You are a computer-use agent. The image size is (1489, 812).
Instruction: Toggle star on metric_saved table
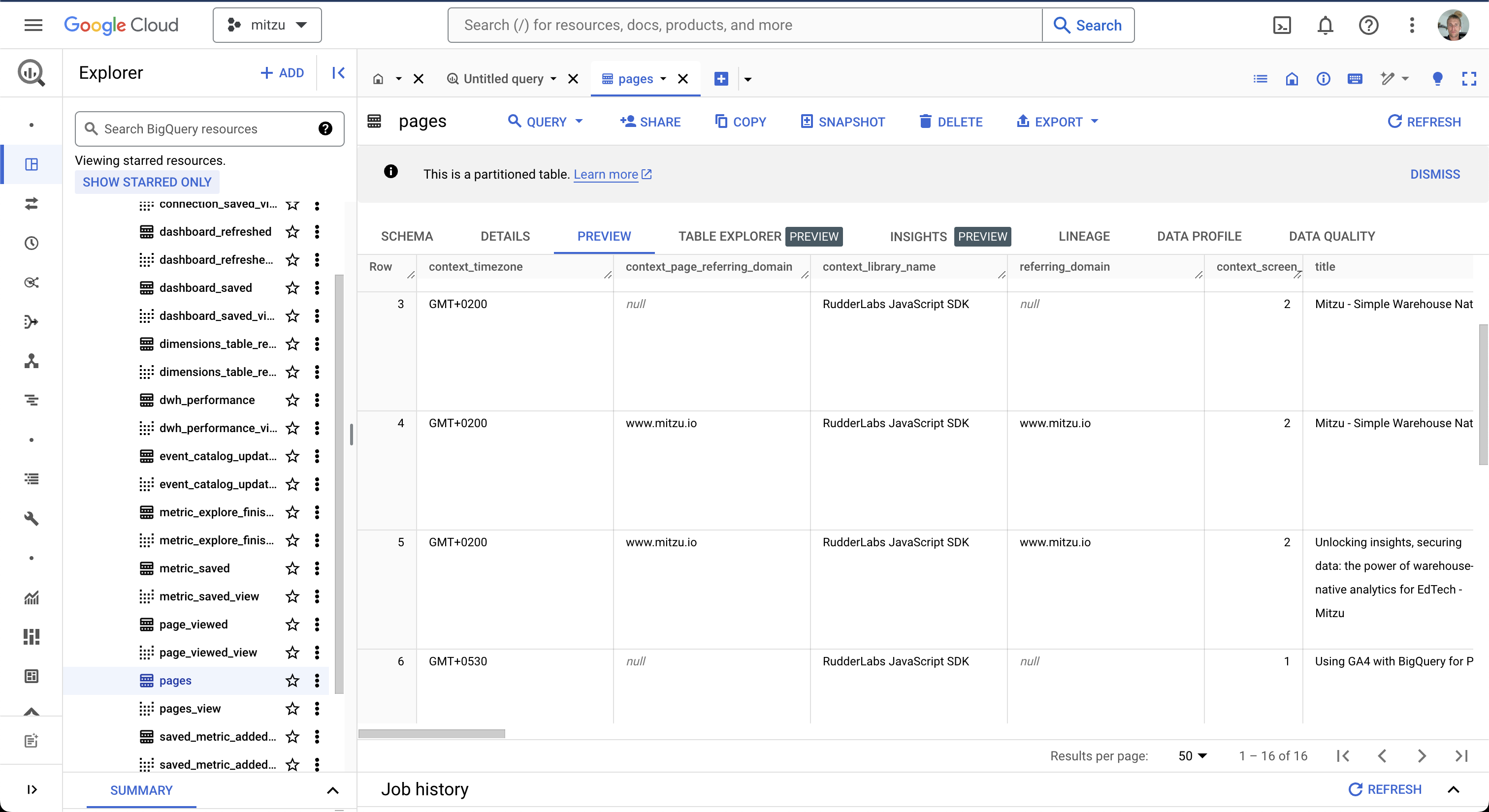click(292, 568)
